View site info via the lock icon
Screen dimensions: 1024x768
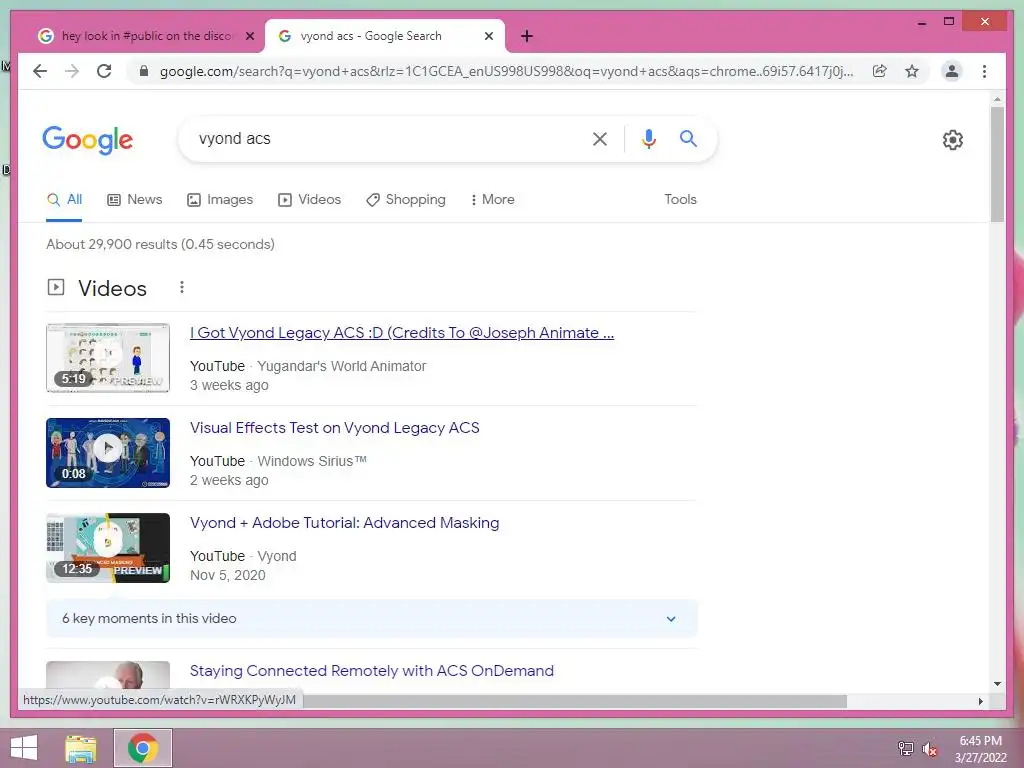pos(144,71)
